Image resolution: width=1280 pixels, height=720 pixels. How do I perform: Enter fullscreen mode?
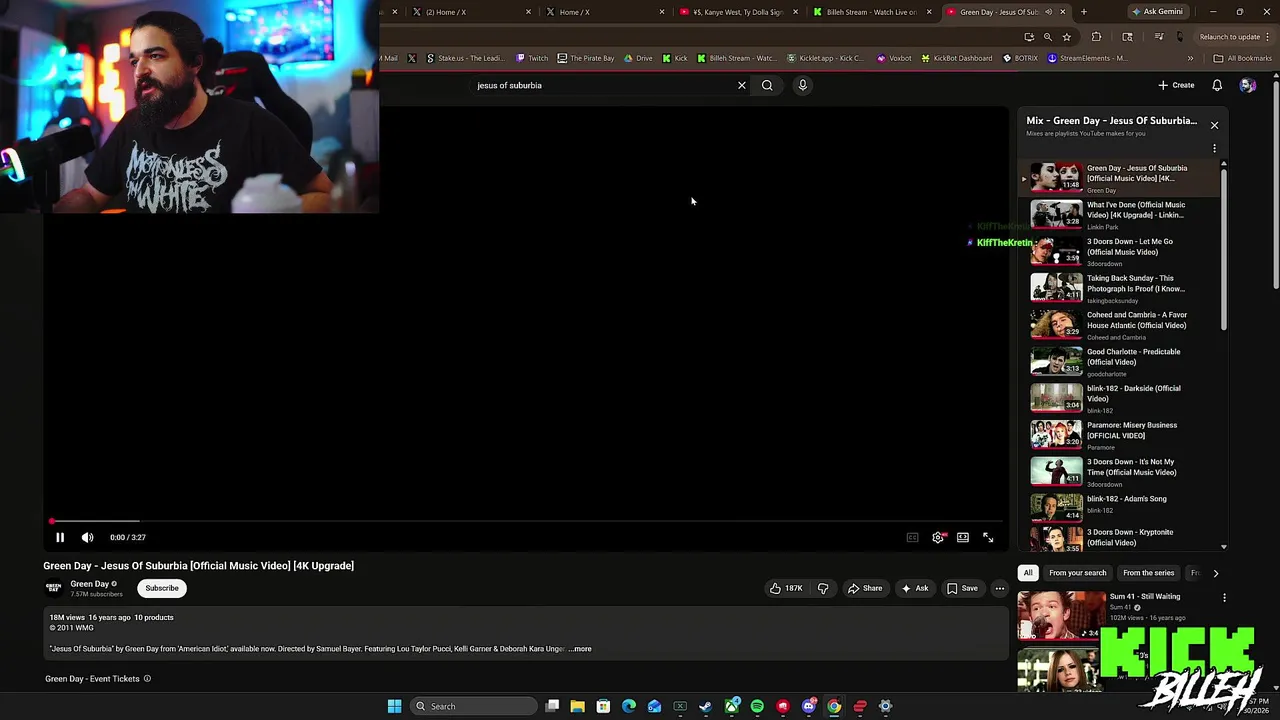tap(988, 538)
